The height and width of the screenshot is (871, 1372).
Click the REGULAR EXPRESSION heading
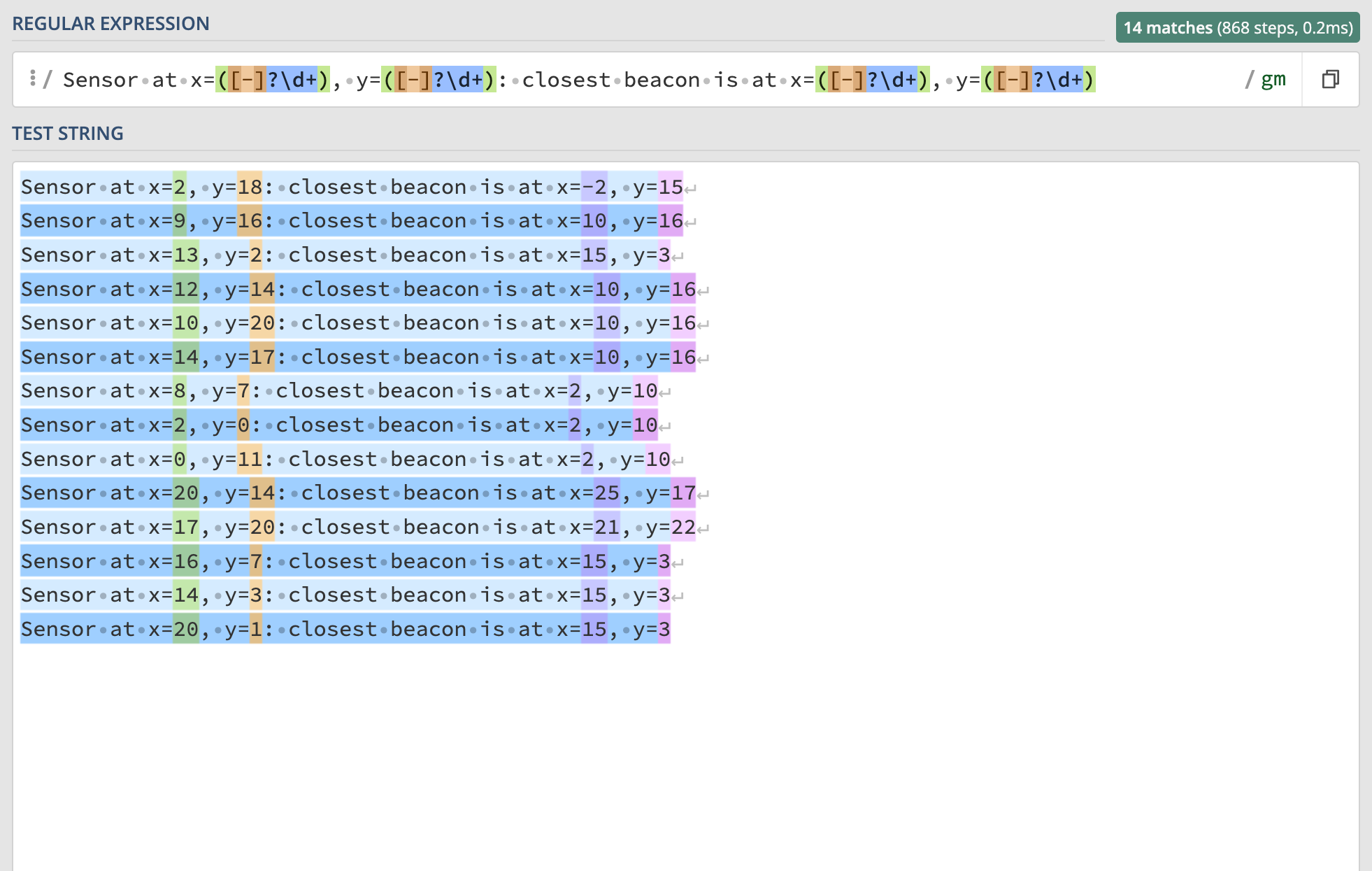point(110,24)
